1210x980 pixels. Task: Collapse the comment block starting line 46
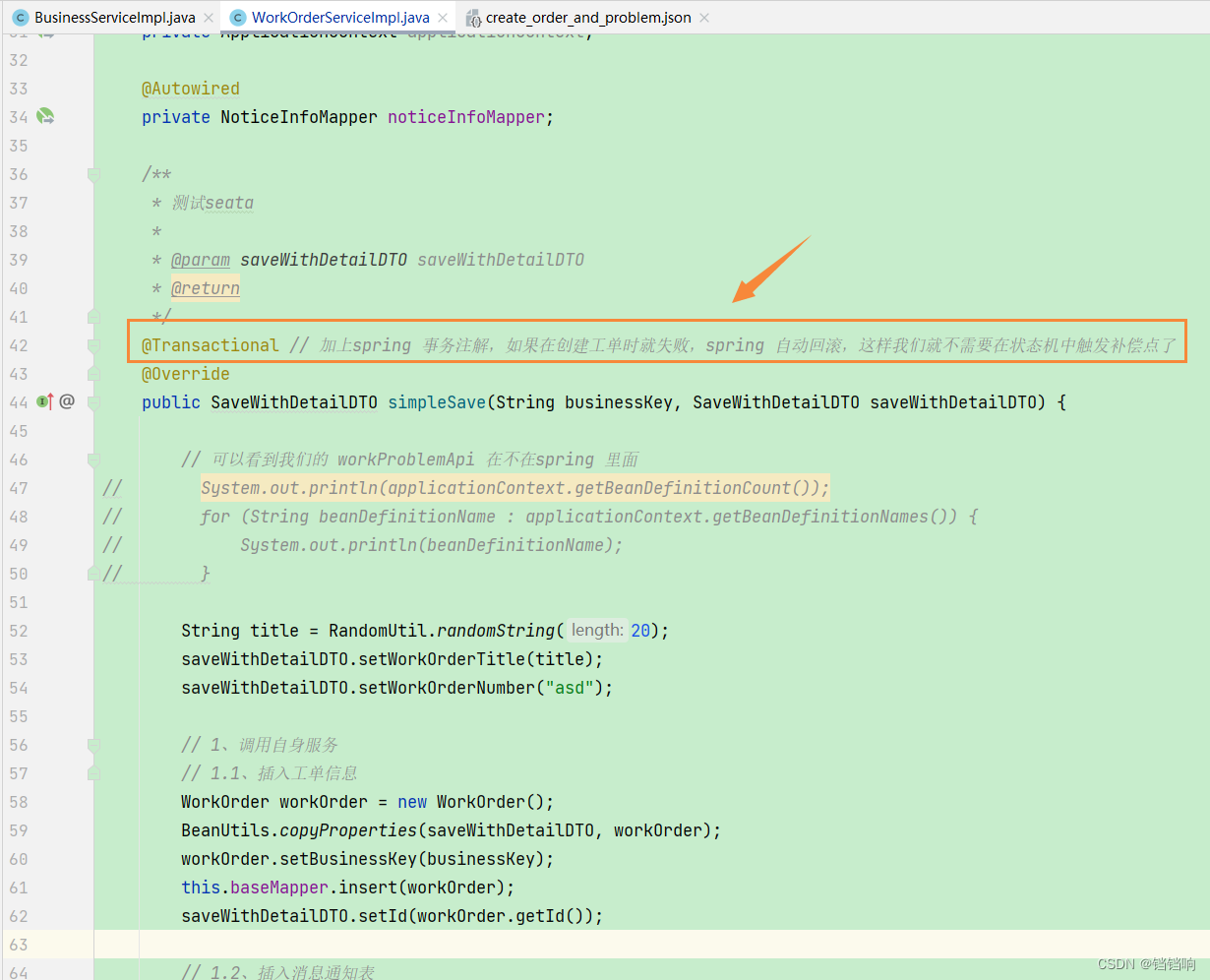tap(93, 459)
